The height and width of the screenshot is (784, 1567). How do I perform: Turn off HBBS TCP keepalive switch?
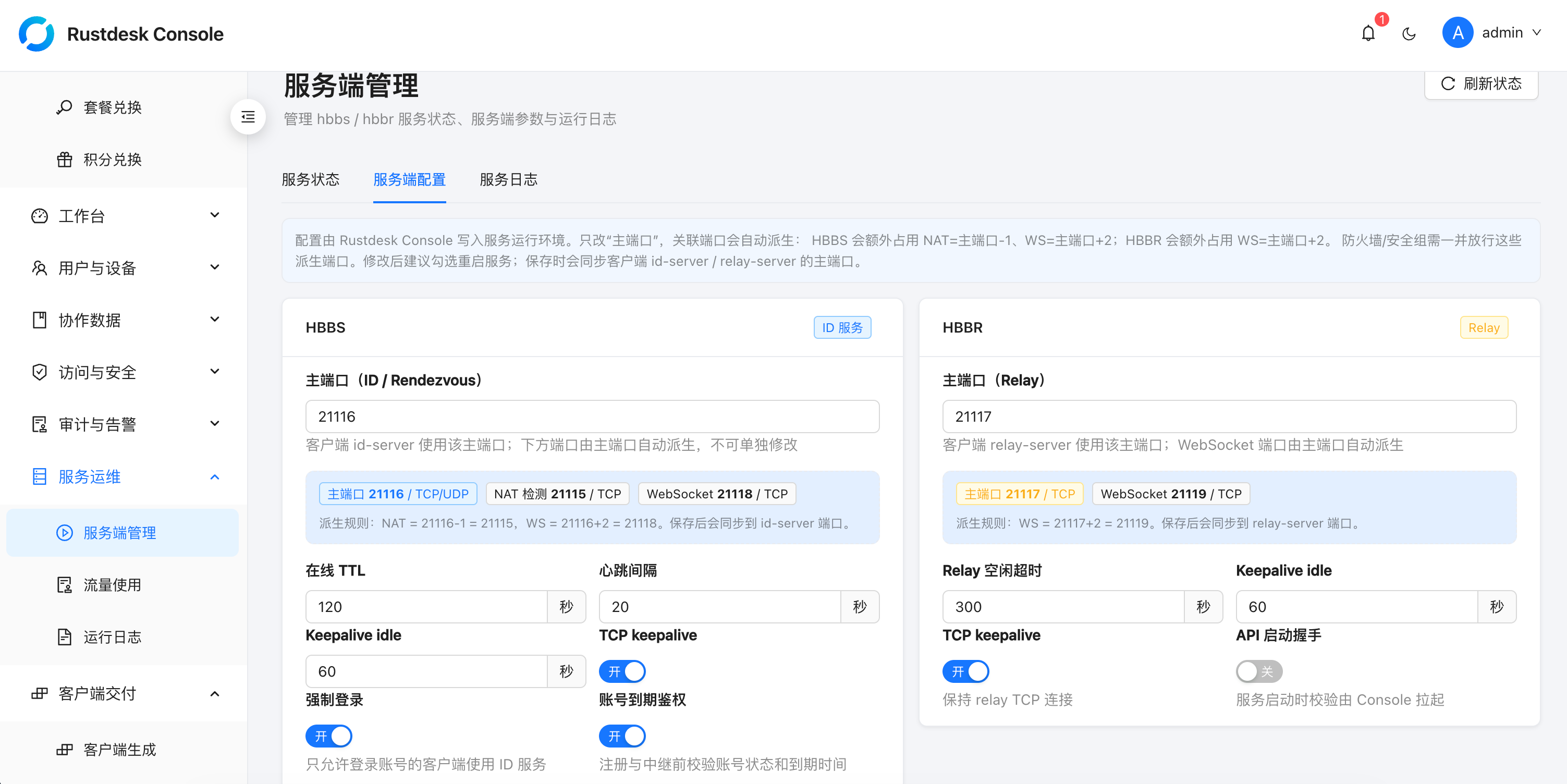point(622,671)
